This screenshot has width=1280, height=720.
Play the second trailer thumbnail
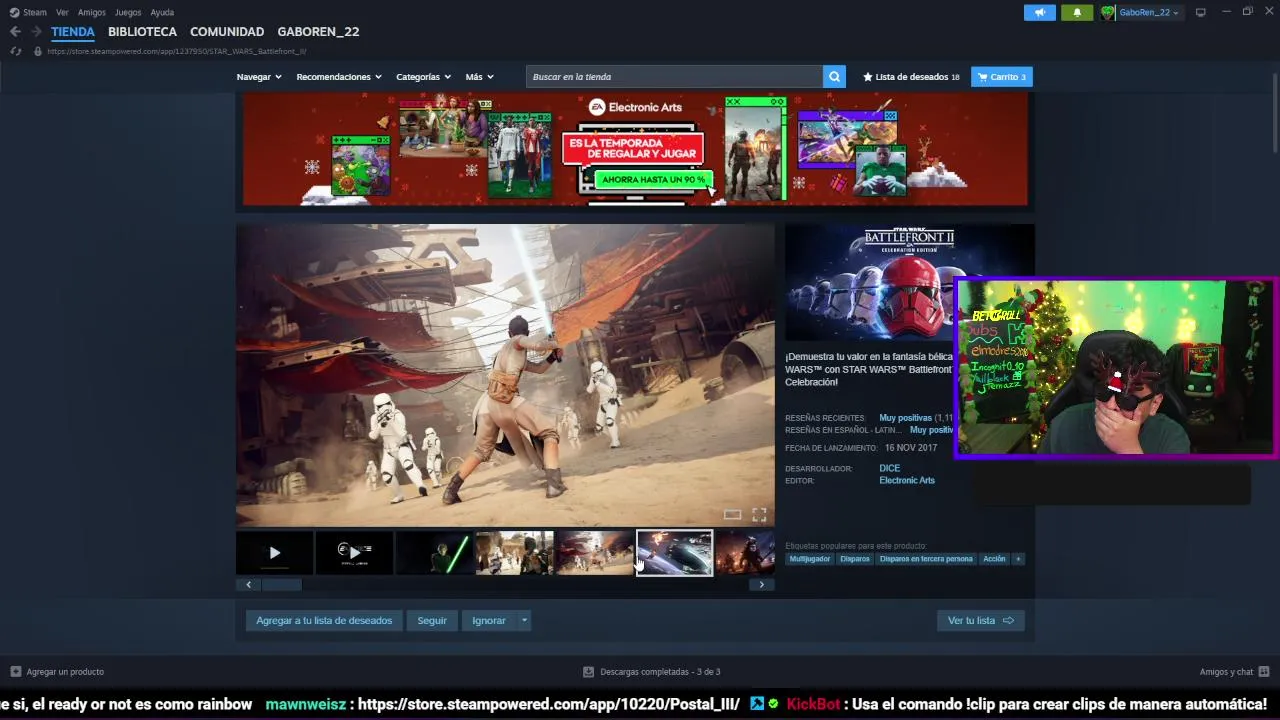tap(354, 553)
